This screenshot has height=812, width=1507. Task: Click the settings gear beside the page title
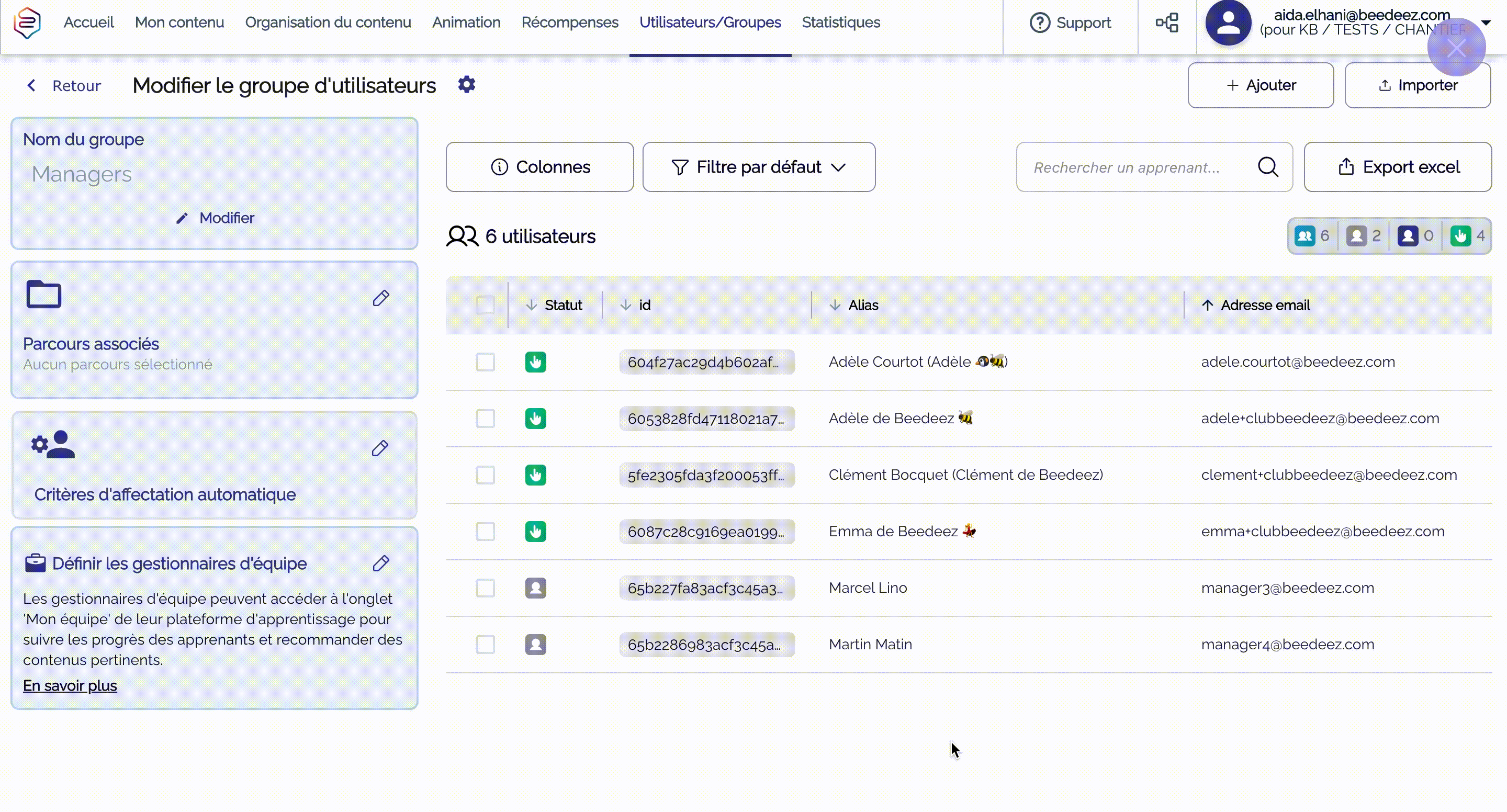[466, 85]
